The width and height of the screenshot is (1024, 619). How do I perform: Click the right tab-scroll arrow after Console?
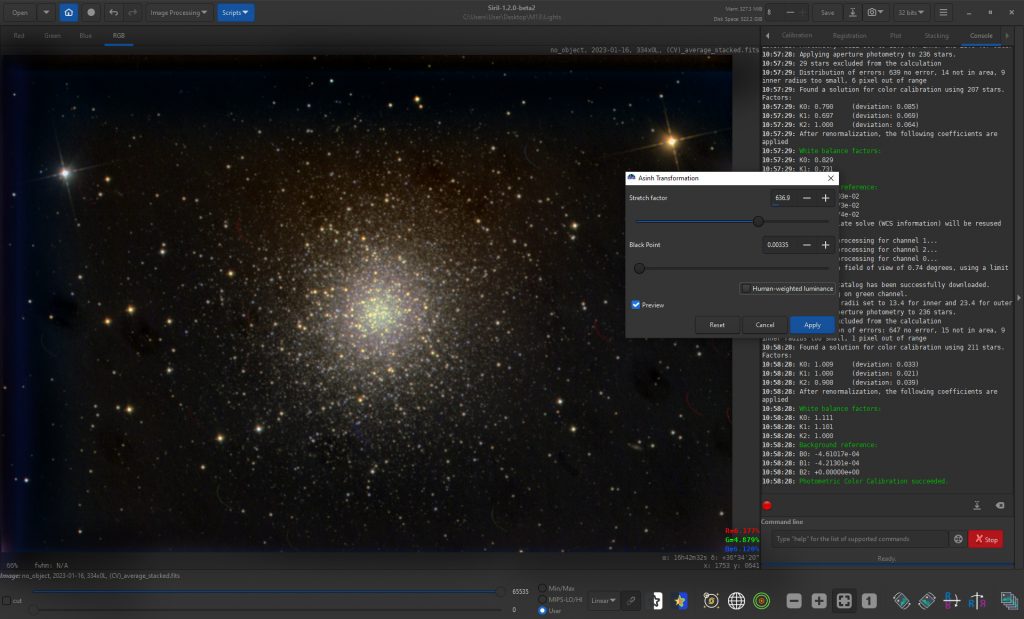click(1007, 35)
